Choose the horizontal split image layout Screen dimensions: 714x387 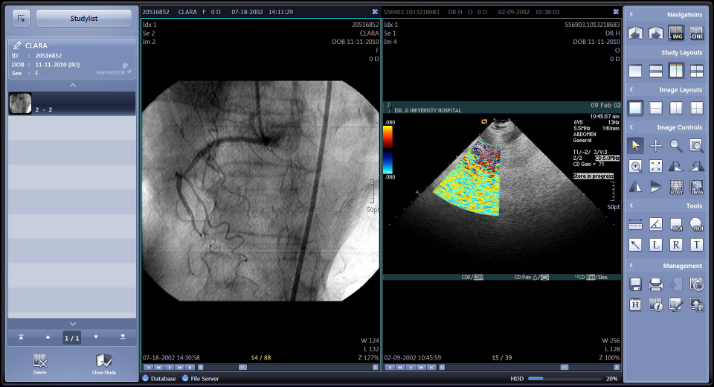pos(656,108)
